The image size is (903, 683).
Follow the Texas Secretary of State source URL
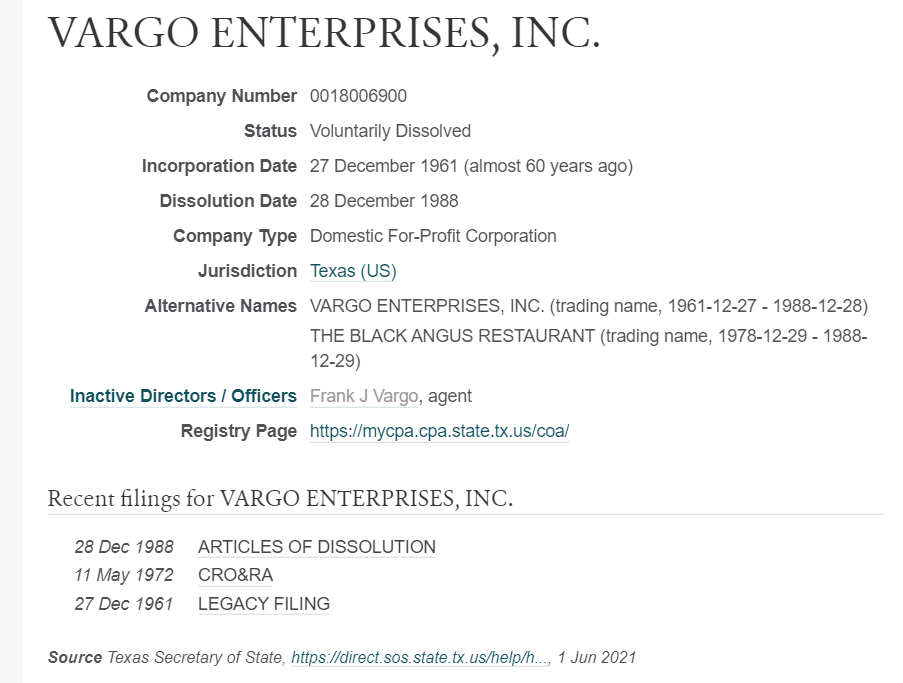pyautogui.click(x=420, y=657)
